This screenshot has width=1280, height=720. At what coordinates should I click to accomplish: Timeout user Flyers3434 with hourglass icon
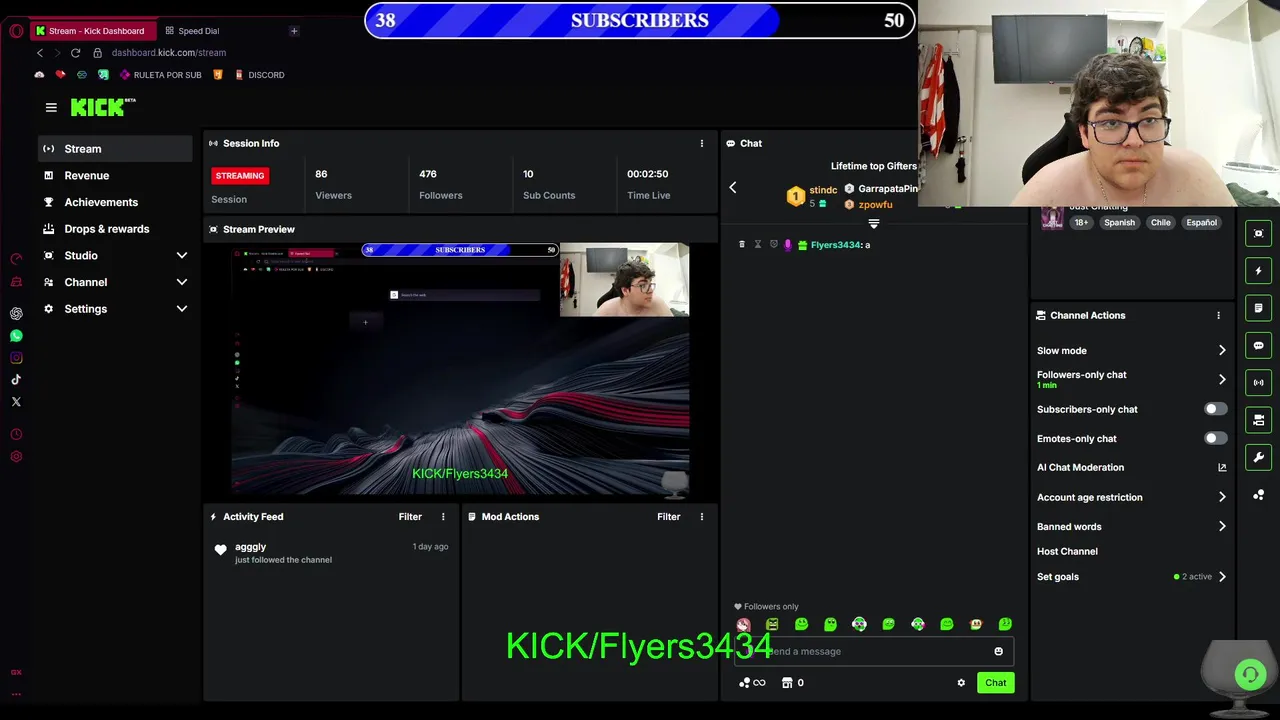click(757, 245)
